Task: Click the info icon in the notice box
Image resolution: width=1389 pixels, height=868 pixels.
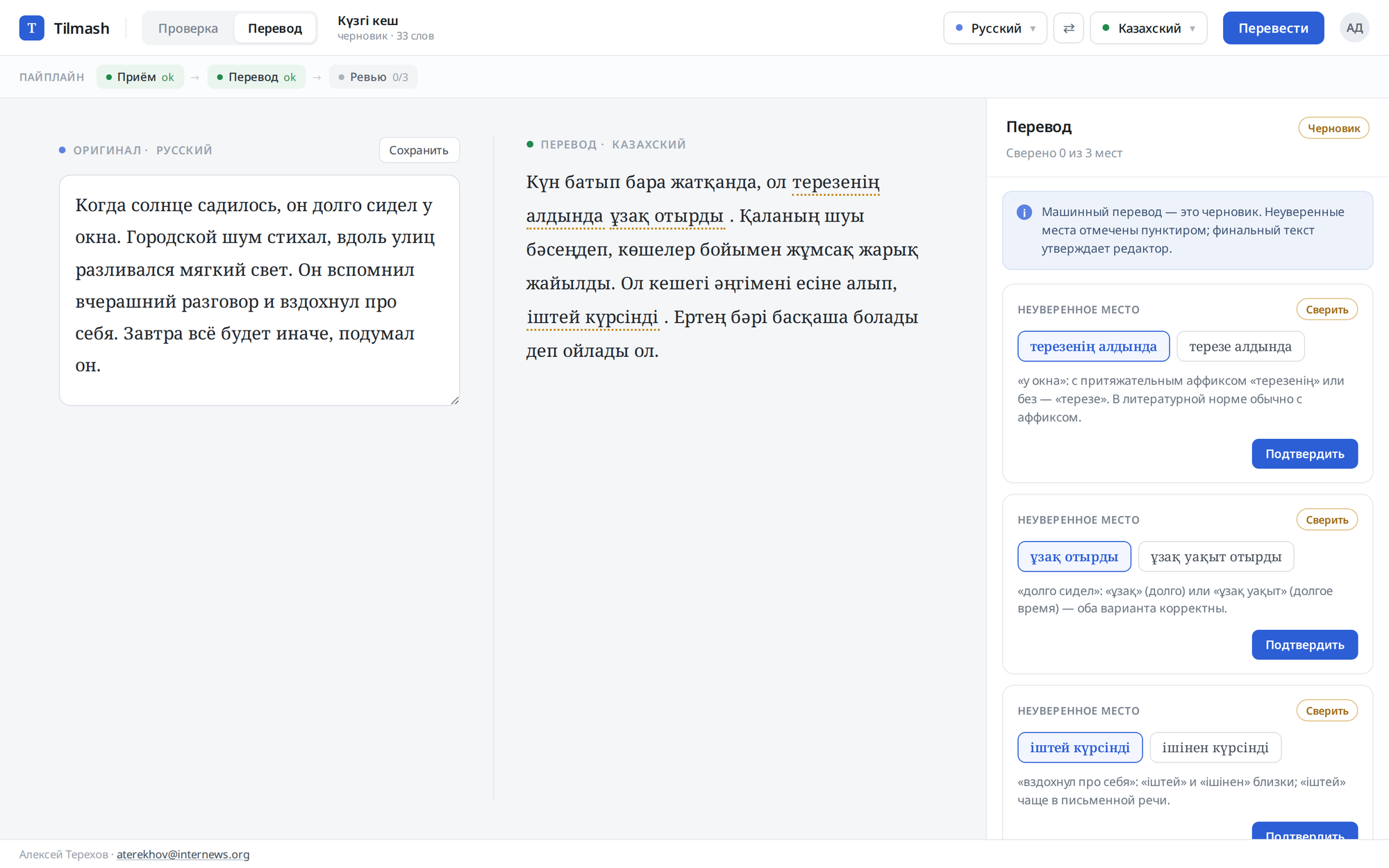Action: pyautogui.click(x=1024, y=212)
